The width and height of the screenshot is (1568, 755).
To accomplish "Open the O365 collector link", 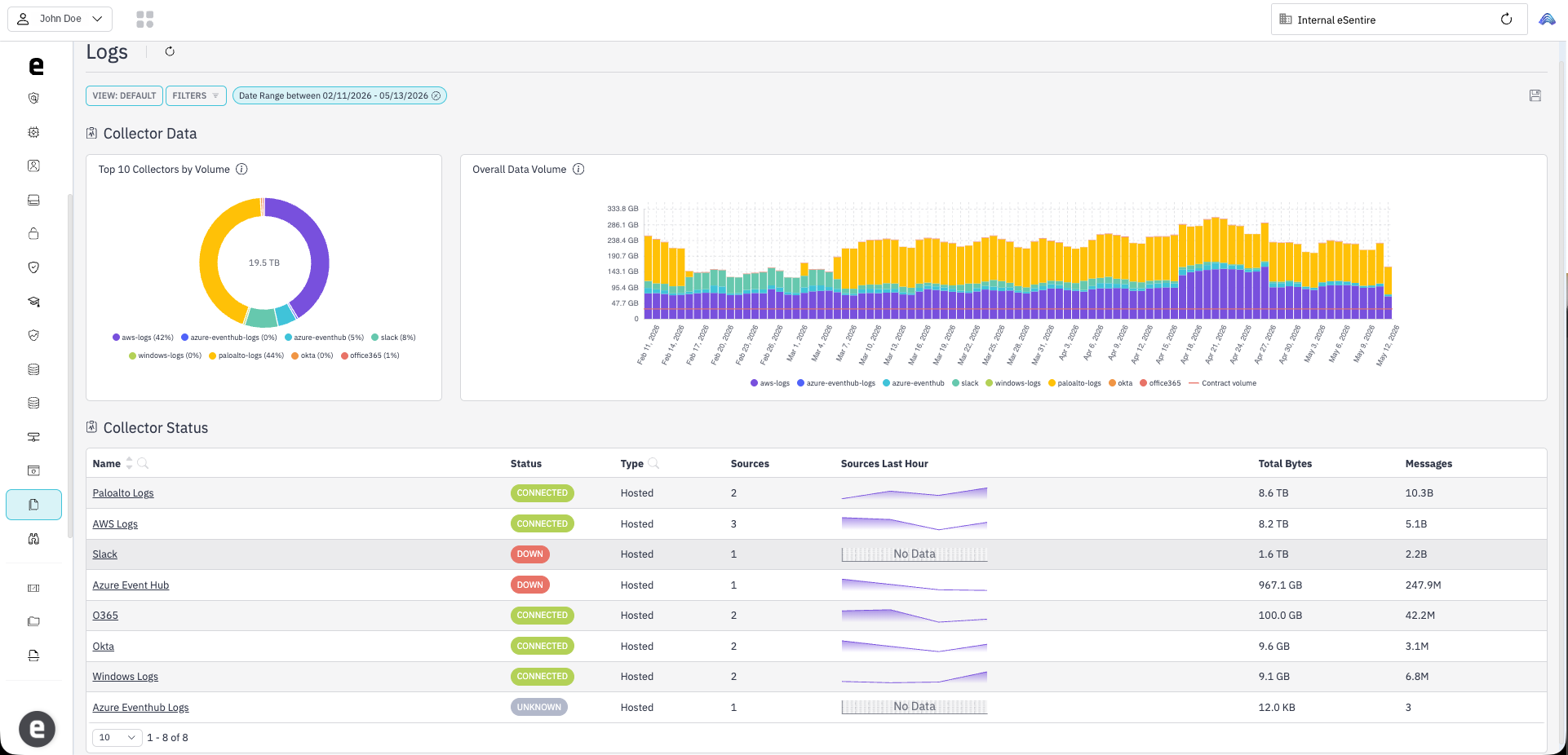I will coord(105,616).
